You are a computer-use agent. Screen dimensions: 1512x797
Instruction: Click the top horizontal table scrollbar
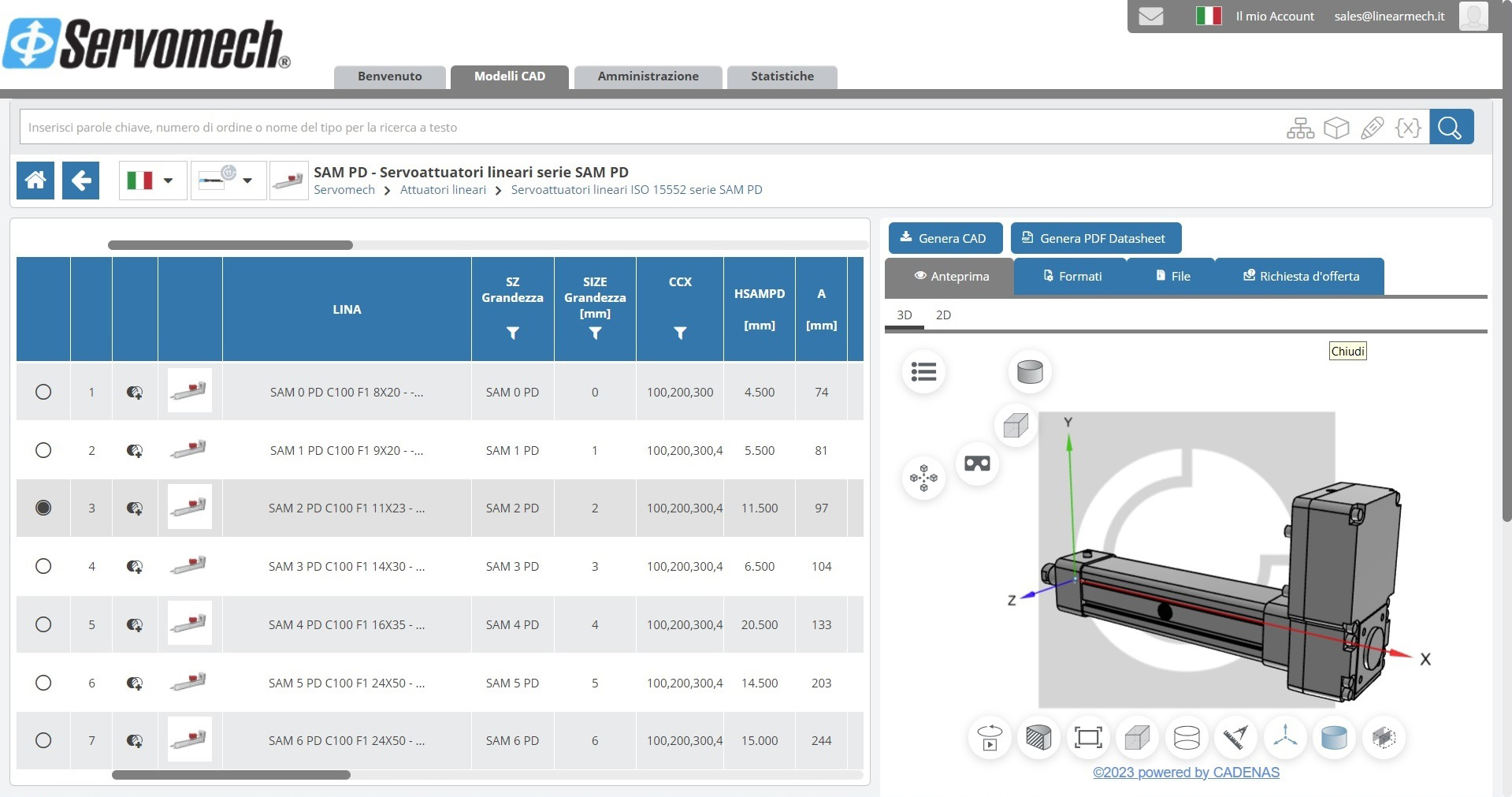click(x=230, y=245)
